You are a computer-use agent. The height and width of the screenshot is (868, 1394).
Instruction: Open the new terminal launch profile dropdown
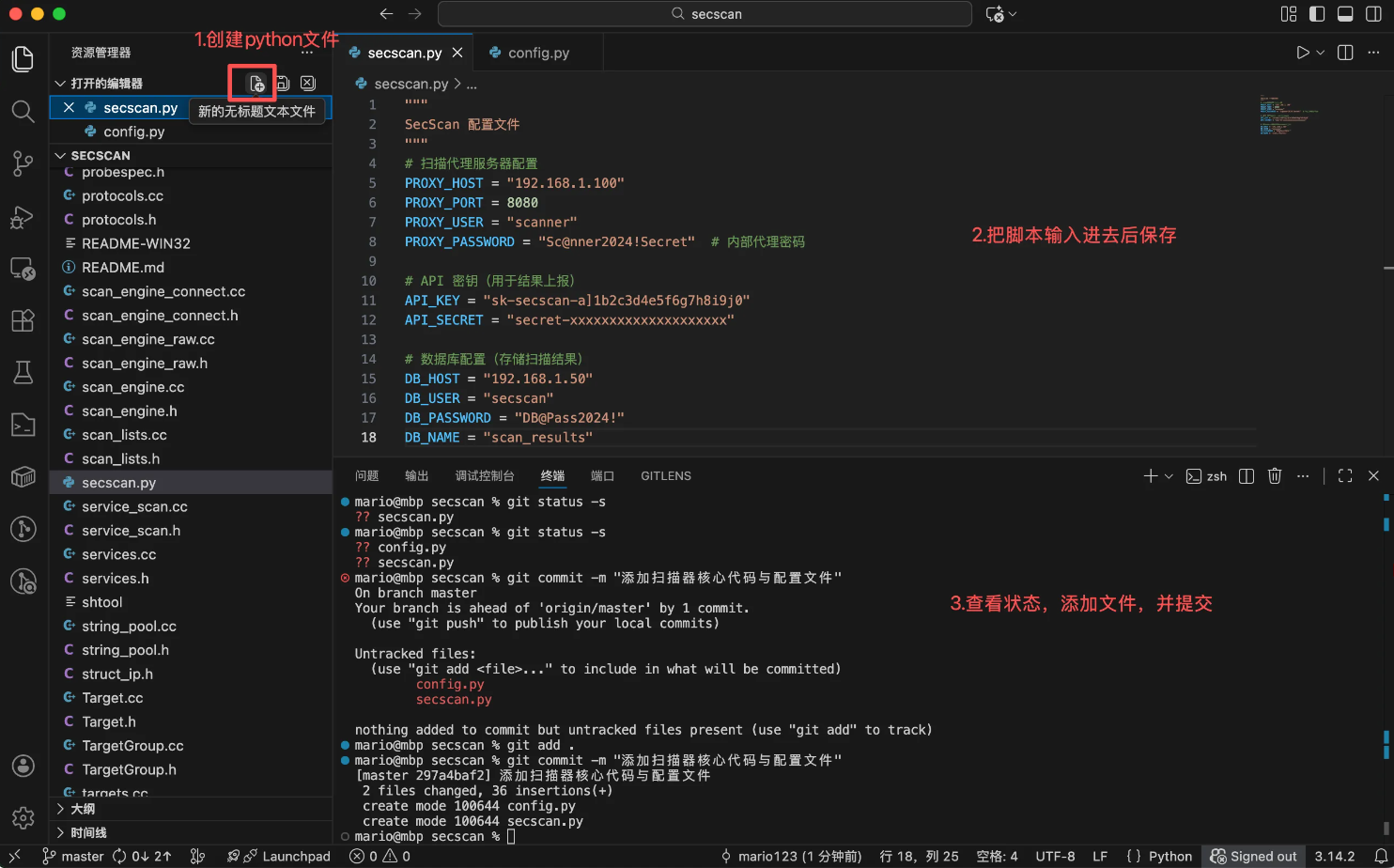tap(1169, 476)
